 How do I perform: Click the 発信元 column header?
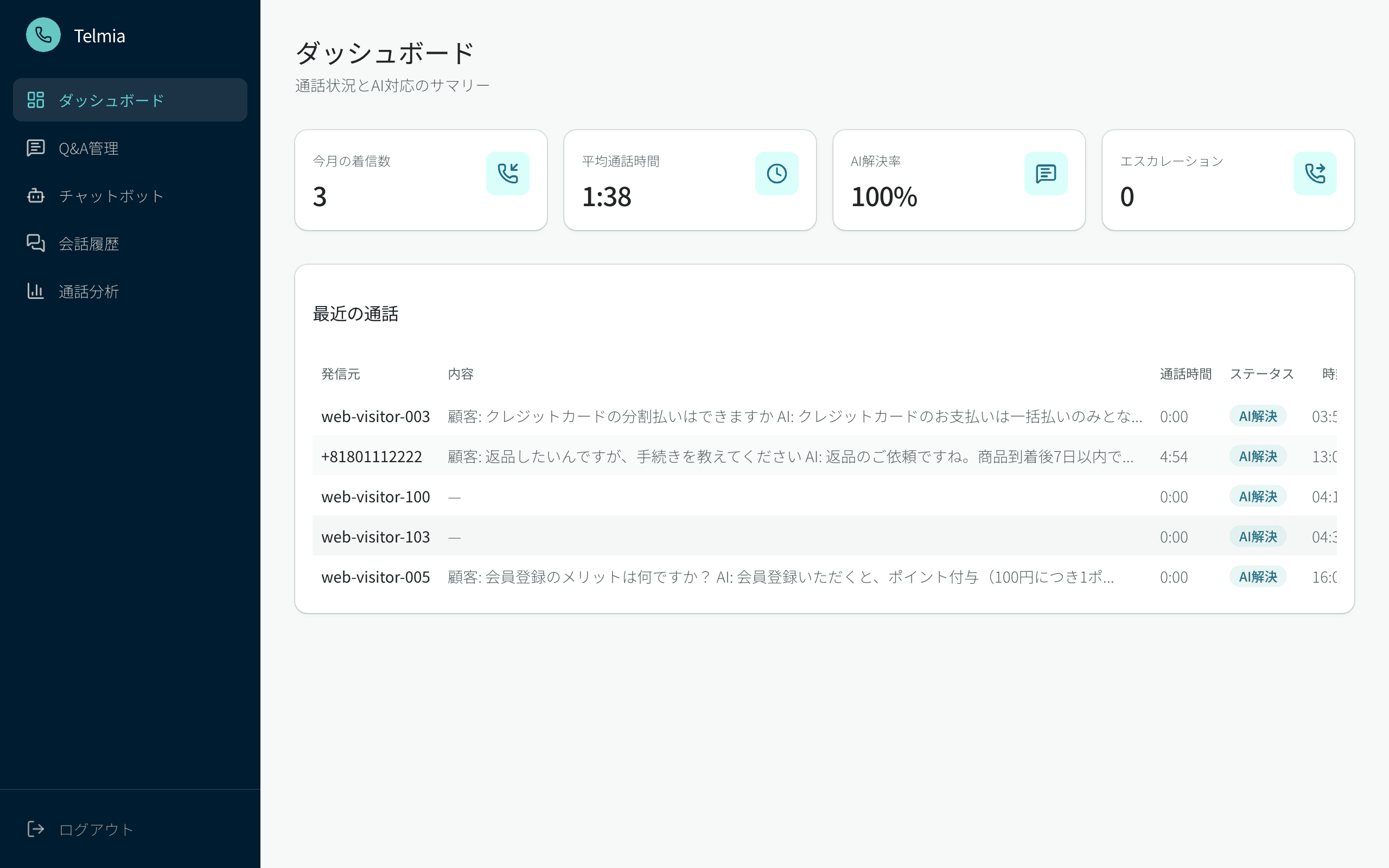(x=341, y=374)
